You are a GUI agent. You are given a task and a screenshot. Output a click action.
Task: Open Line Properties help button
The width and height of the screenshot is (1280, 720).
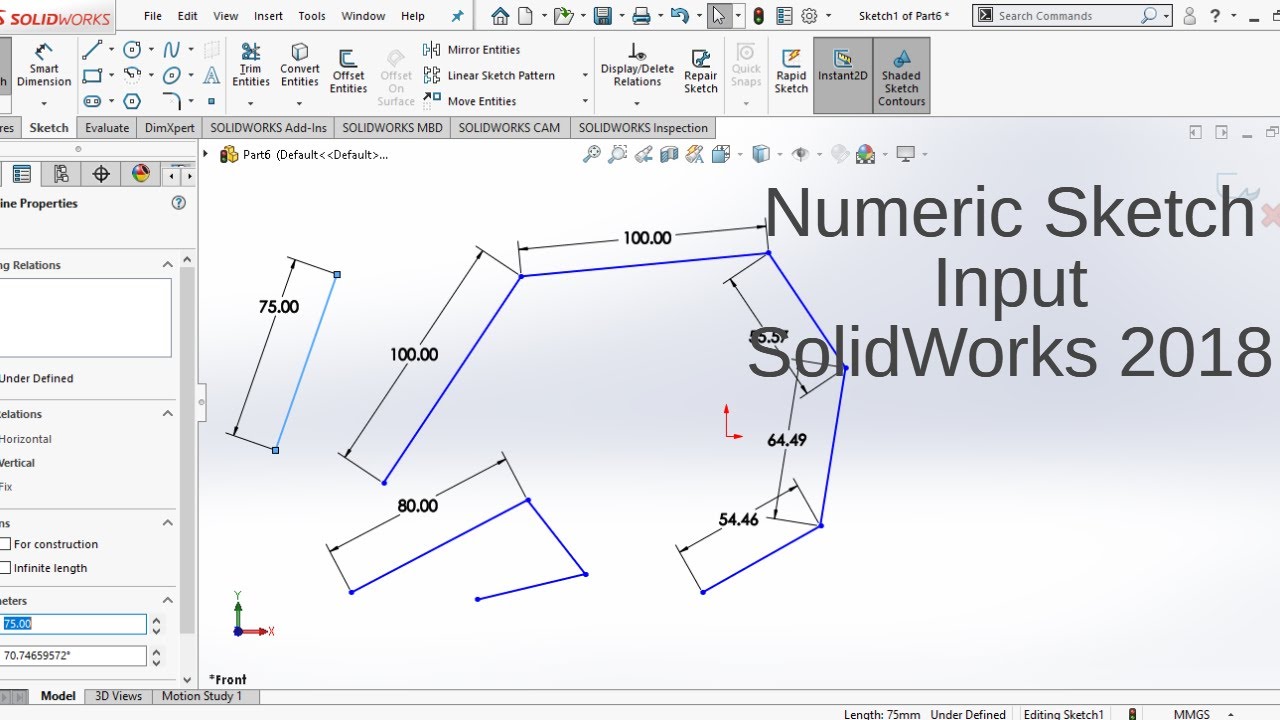click(x=179, y=203)
